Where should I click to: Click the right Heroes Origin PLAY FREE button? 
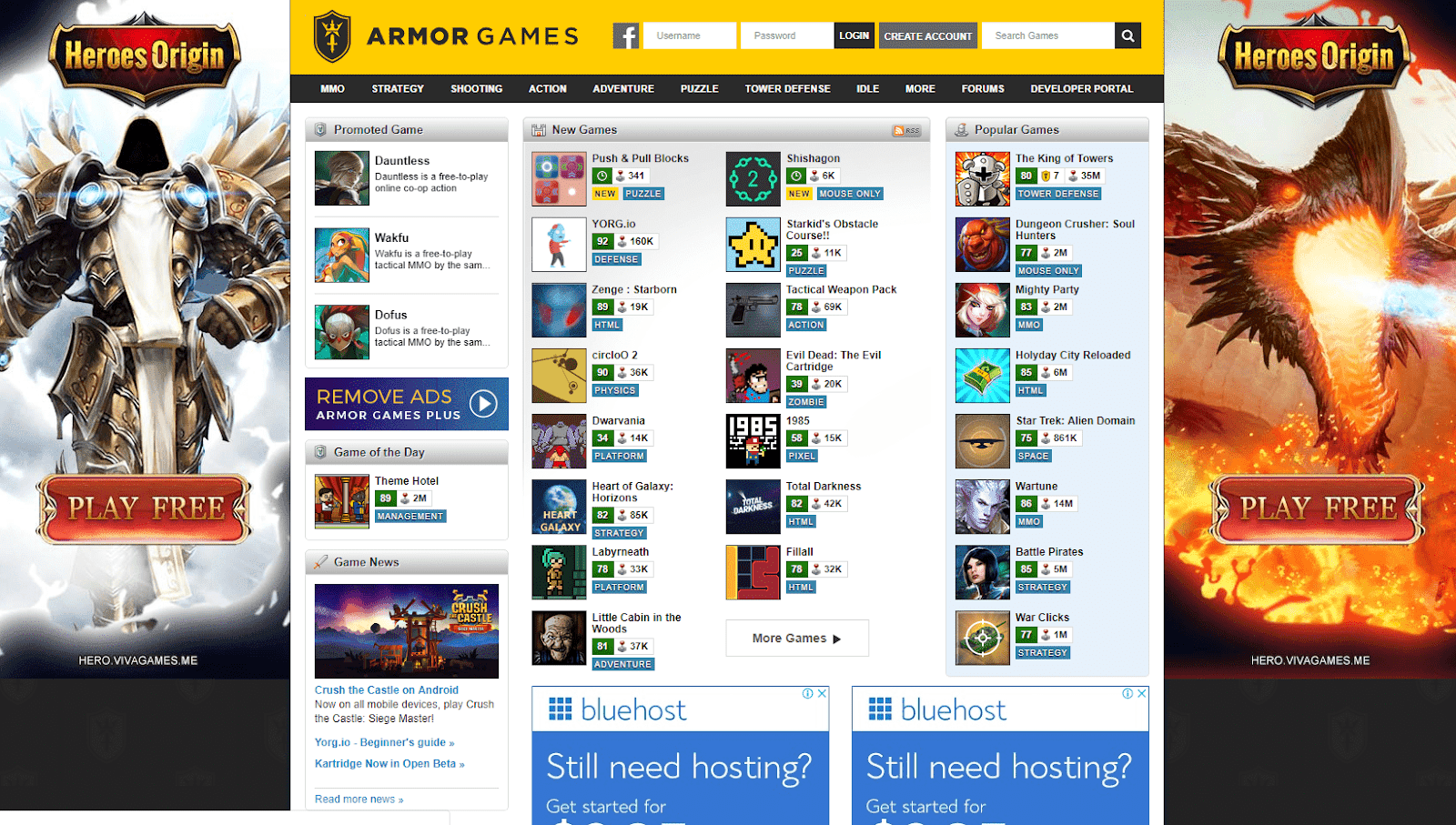(x=1317, y=508)
